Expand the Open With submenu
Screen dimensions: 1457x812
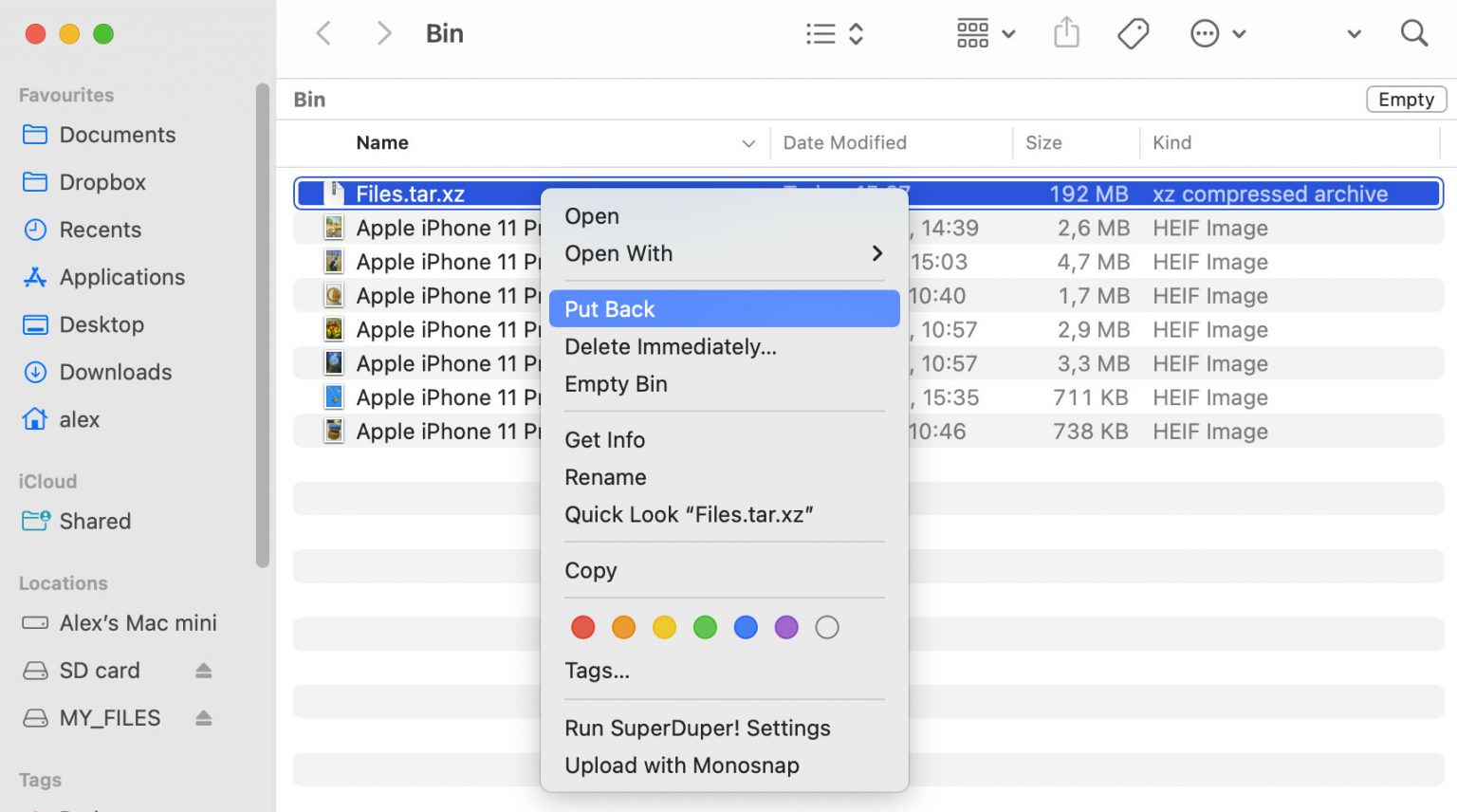618,253
